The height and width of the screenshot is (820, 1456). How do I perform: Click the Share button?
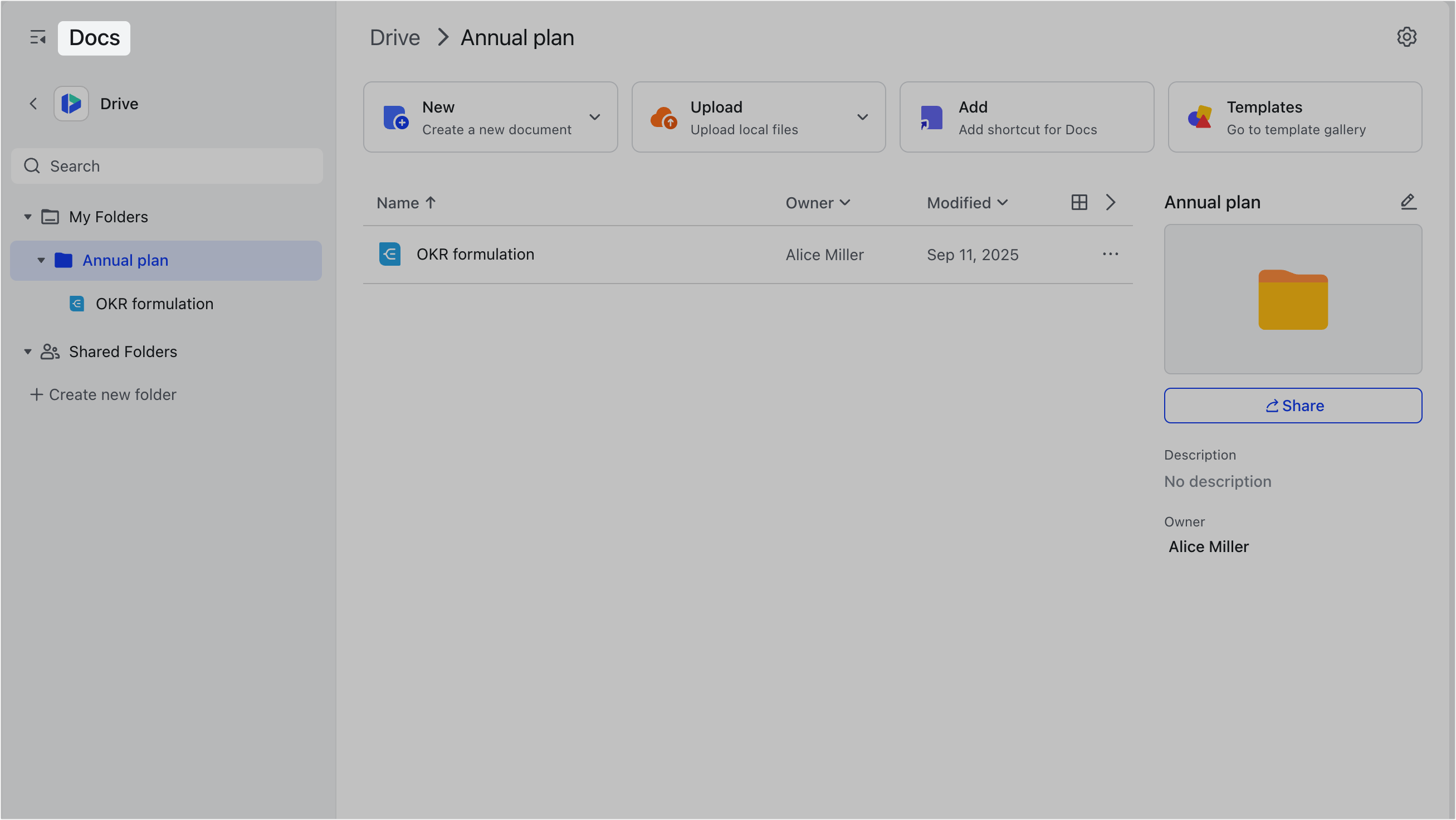1293,406
